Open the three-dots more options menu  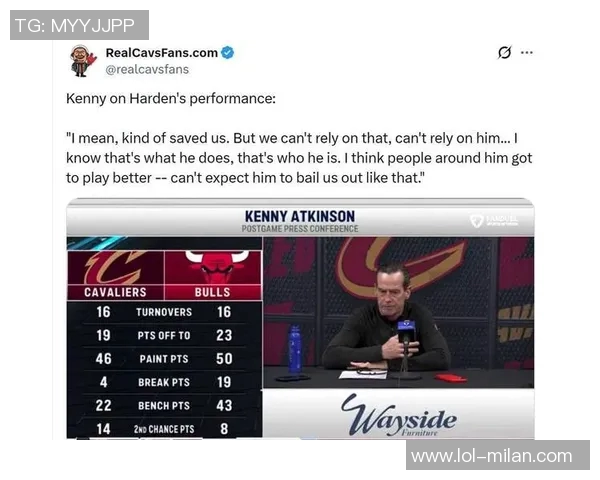click(527, 53)
